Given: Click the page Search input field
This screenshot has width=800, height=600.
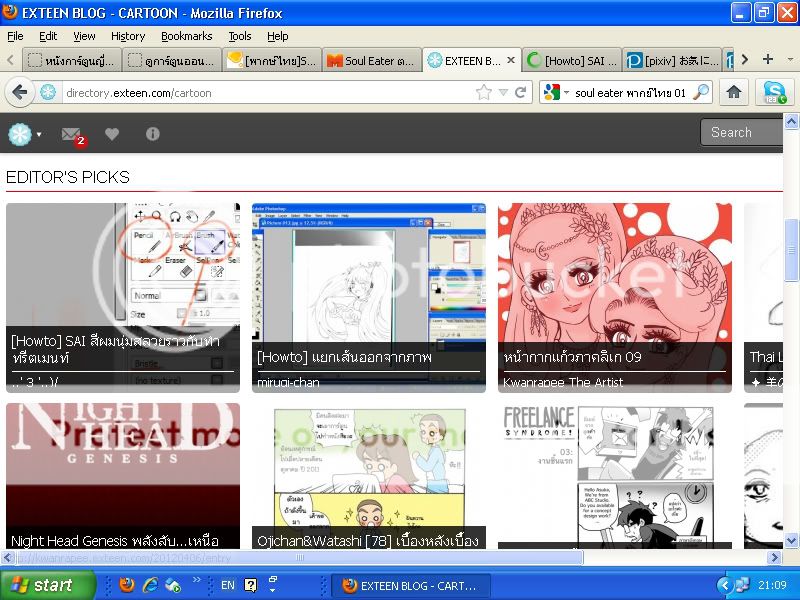Looking at the screenshot, I should [x=742, y=133].
